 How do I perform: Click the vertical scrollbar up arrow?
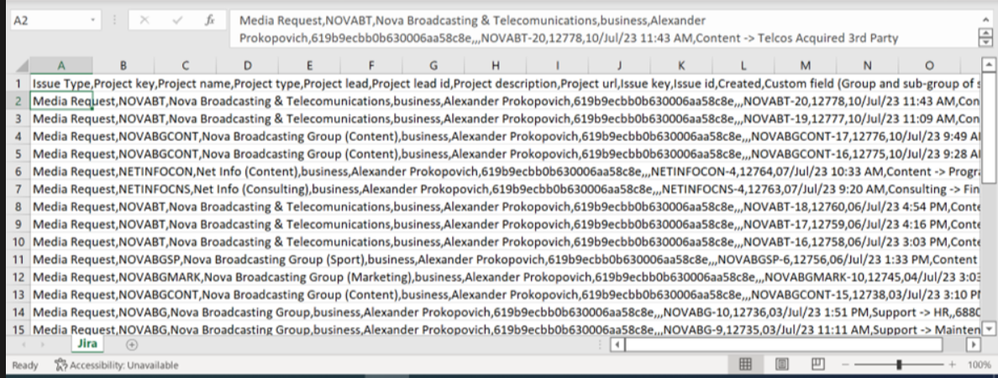coord(988,64)
